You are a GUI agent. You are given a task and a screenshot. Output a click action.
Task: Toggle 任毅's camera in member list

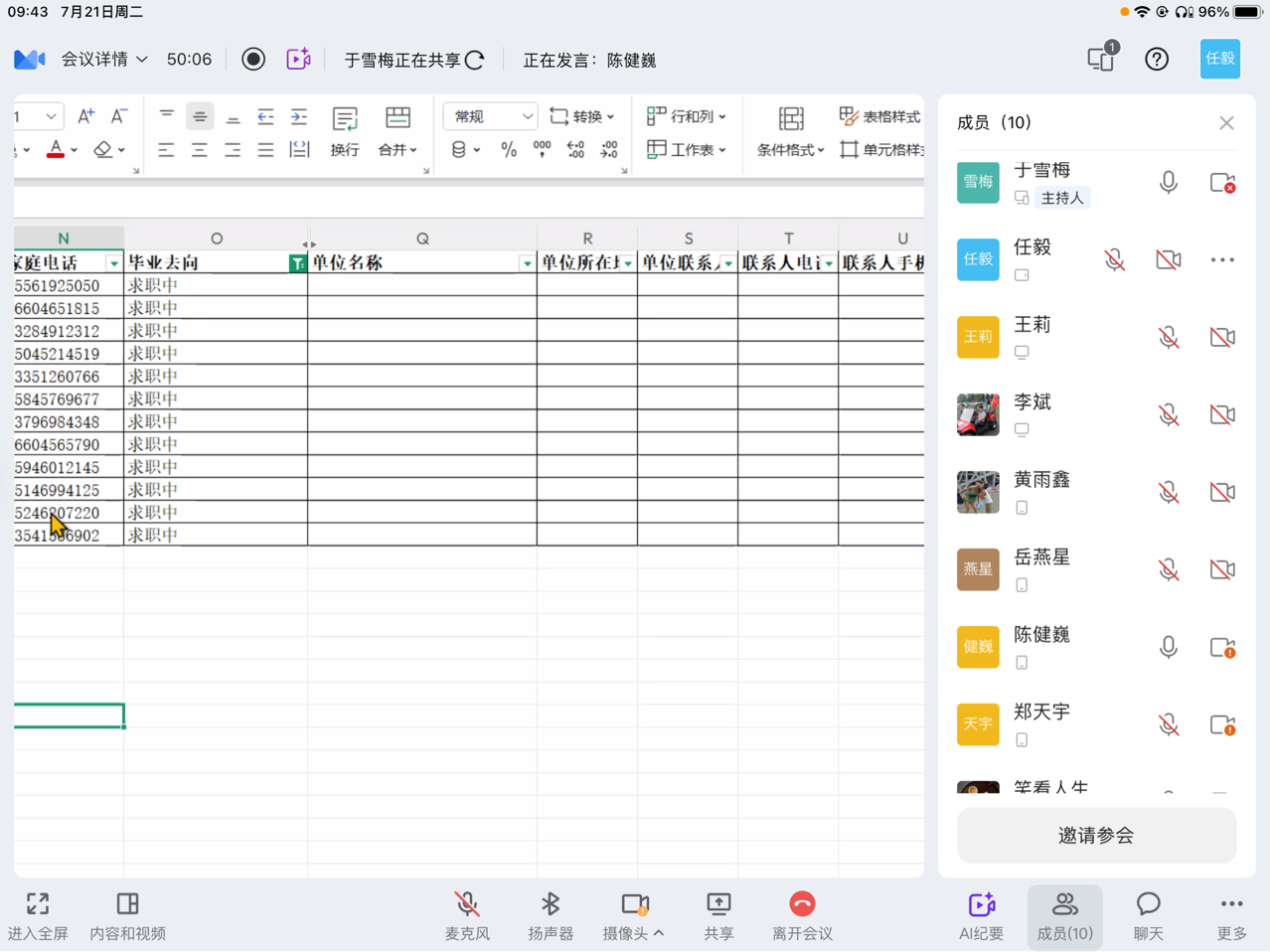point(1169,260)
